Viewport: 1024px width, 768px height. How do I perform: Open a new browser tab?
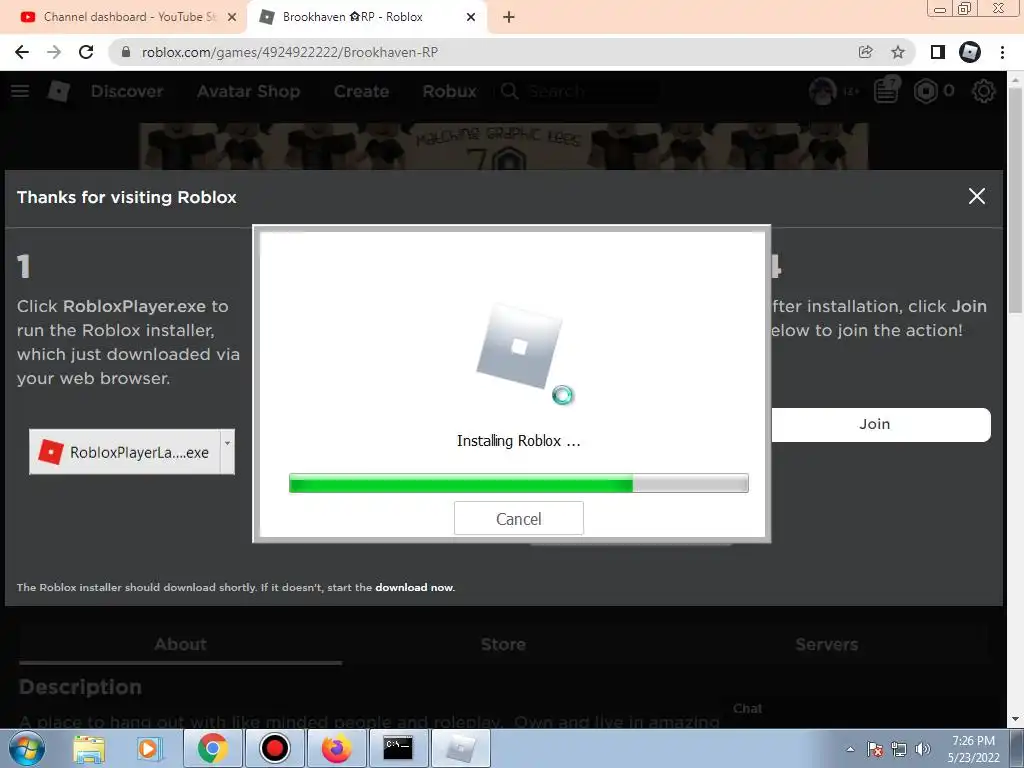click(509, 17)
